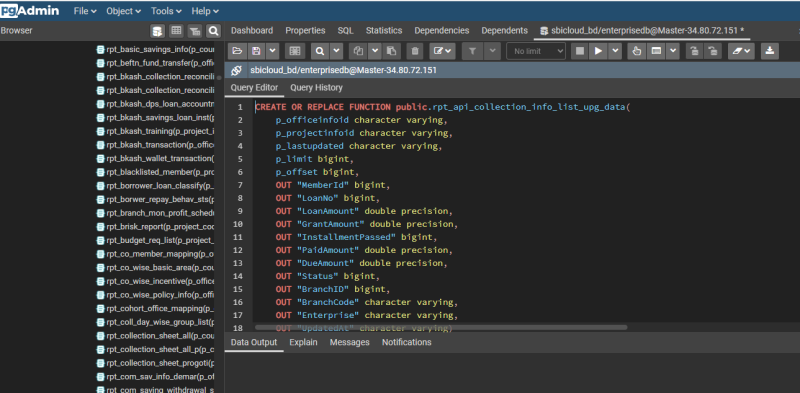Open the No limit rows dropdown
Image resolution: width=800 pixels, height=393 pixels.
click(536, 51)
